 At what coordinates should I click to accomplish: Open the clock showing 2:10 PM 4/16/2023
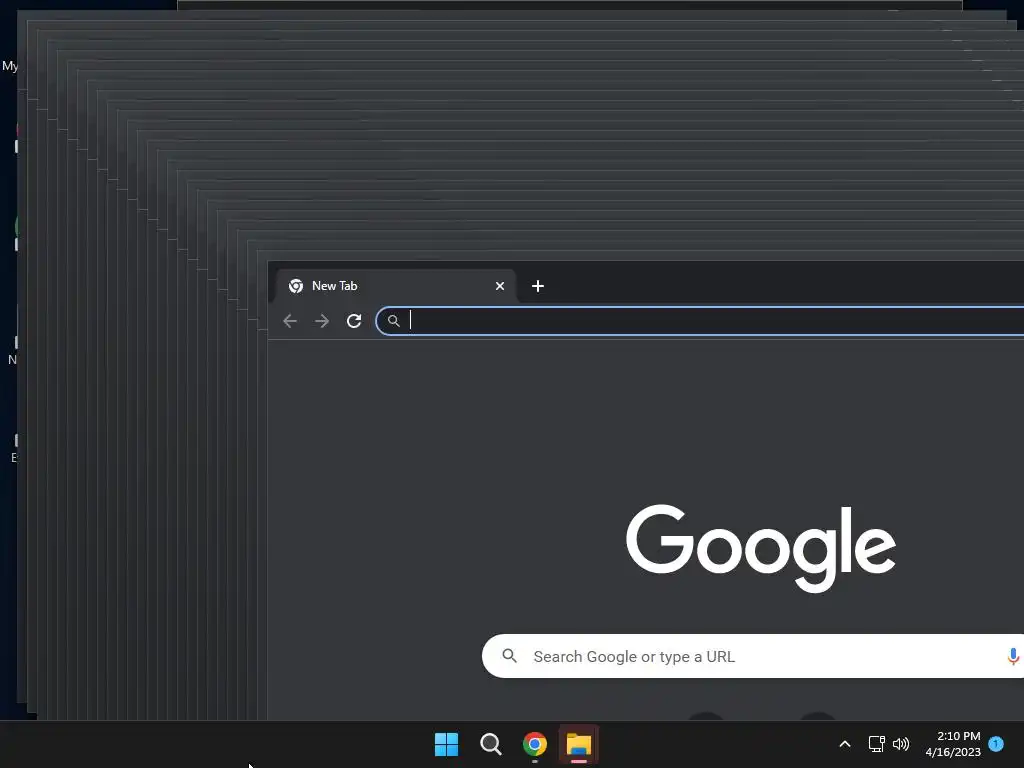pyautogui.click(x=953, y=744)
